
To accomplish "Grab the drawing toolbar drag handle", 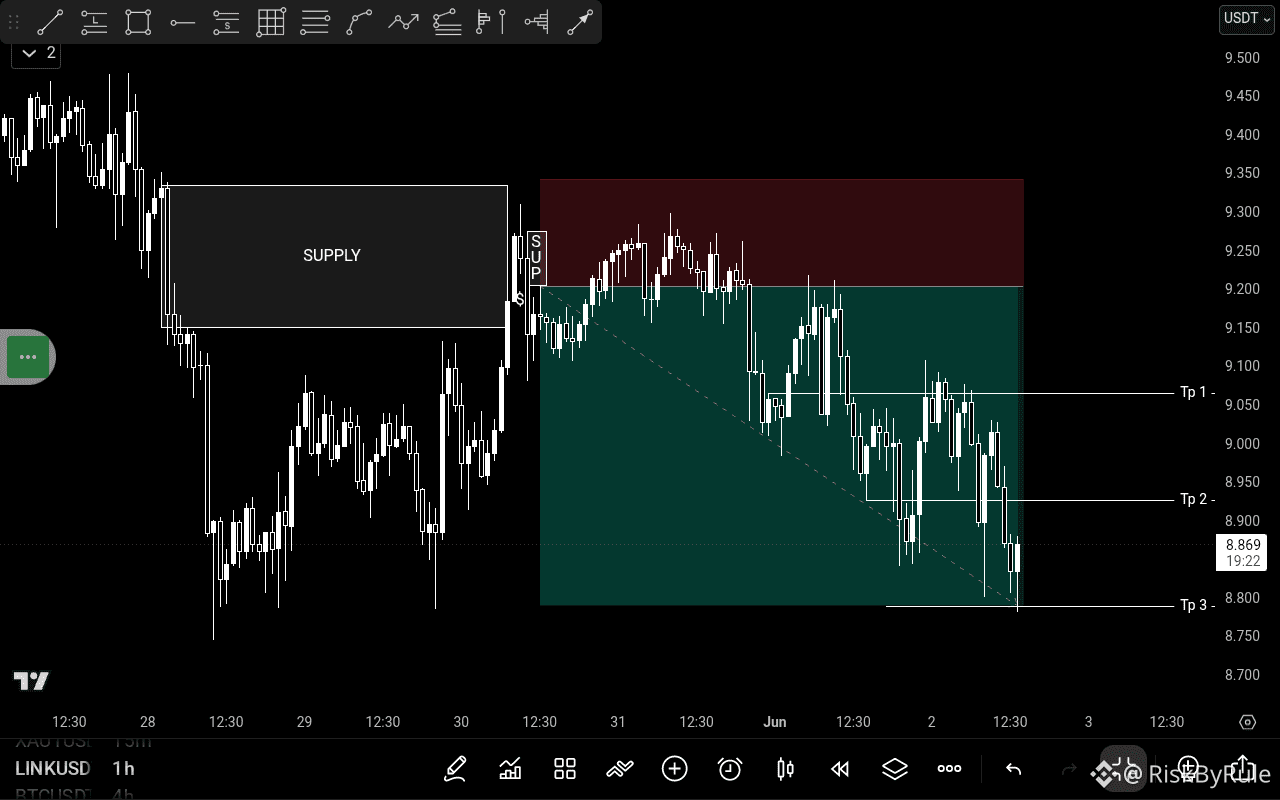I will click(14, 21).
